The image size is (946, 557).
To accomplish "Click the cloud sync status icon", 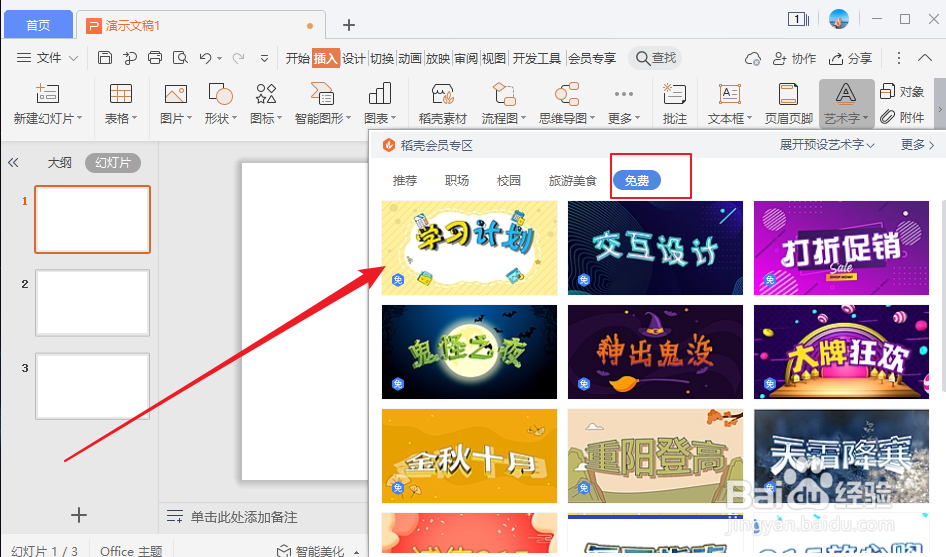I will [x=752, y=59].
